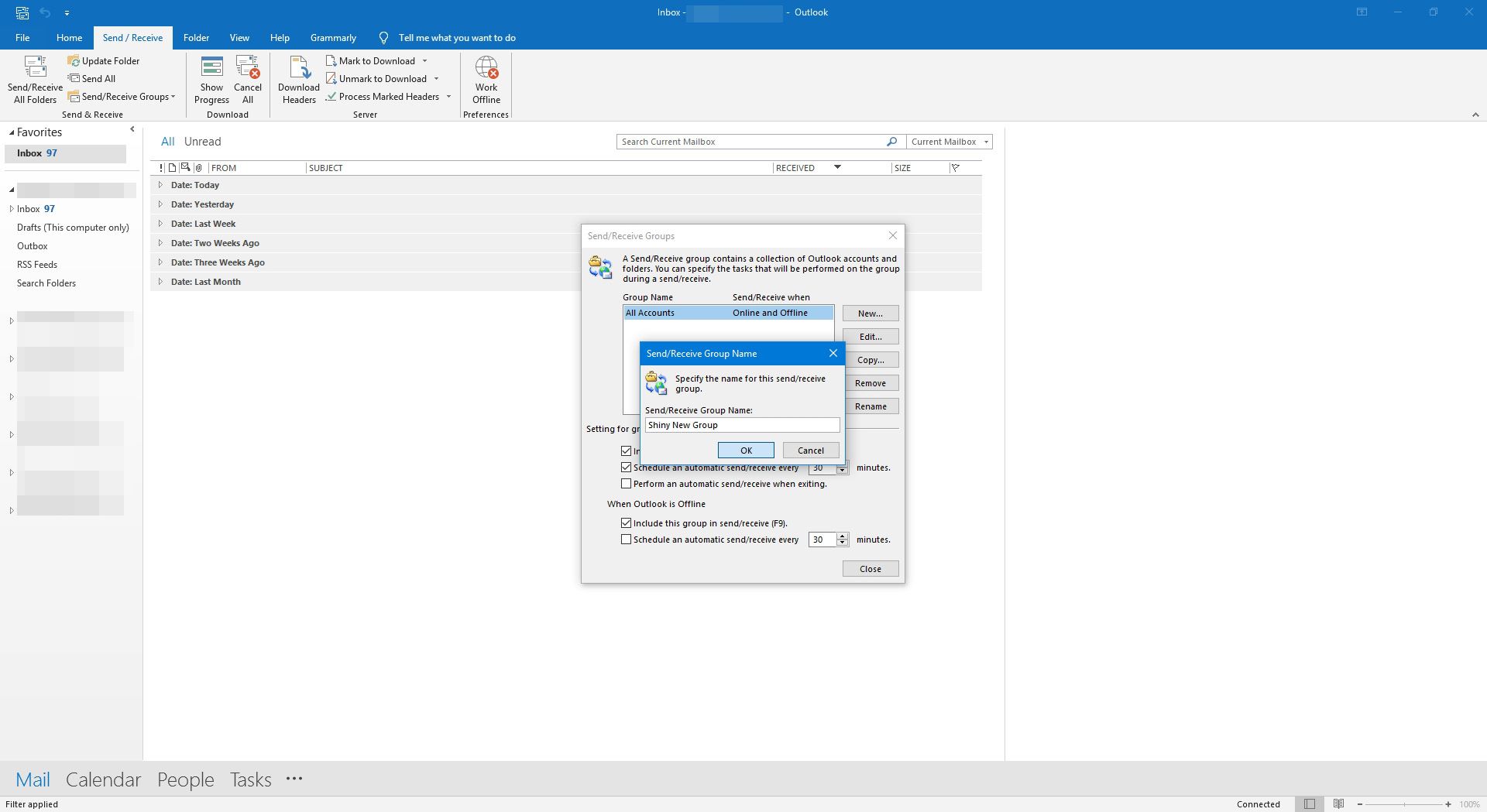Open Calendar in navigation bar
This screenshot has width=1487, height=812.
click(x=103, y=779)
